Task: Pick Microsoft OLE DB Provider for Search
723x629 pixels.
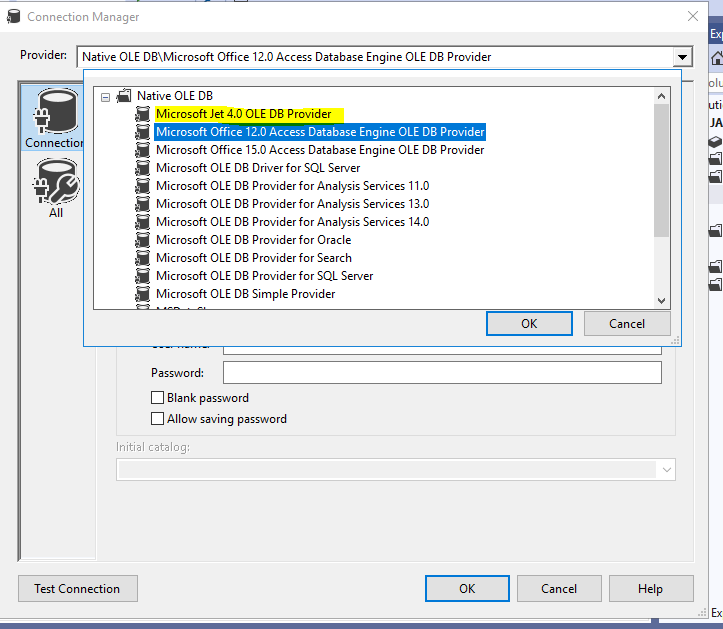Action: pos(254,258)
